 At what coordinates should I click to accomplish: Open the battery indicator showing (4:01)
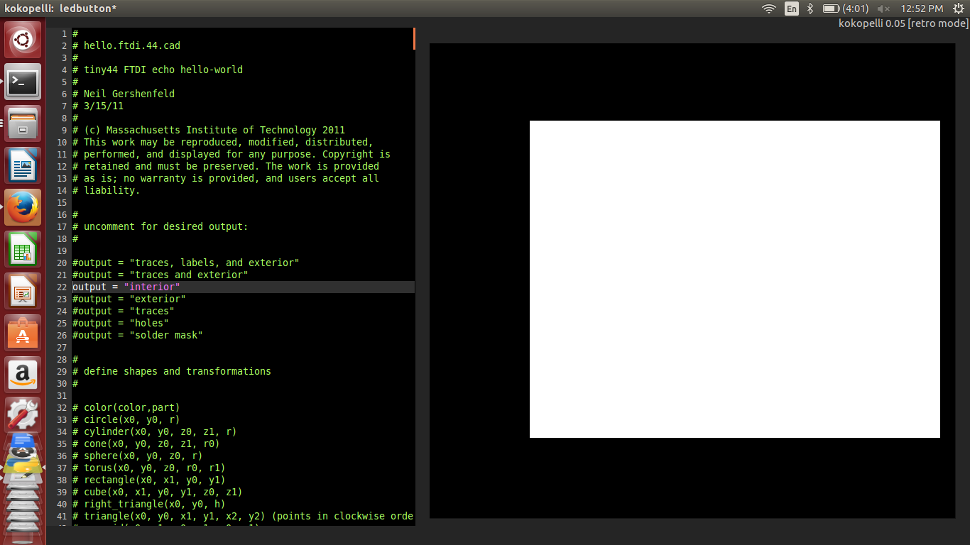(x=845, y=9)
